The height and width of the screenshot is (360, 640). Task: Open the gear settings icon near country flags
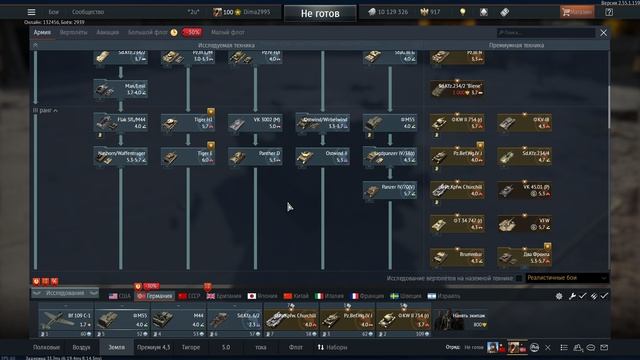pos(559,296)
